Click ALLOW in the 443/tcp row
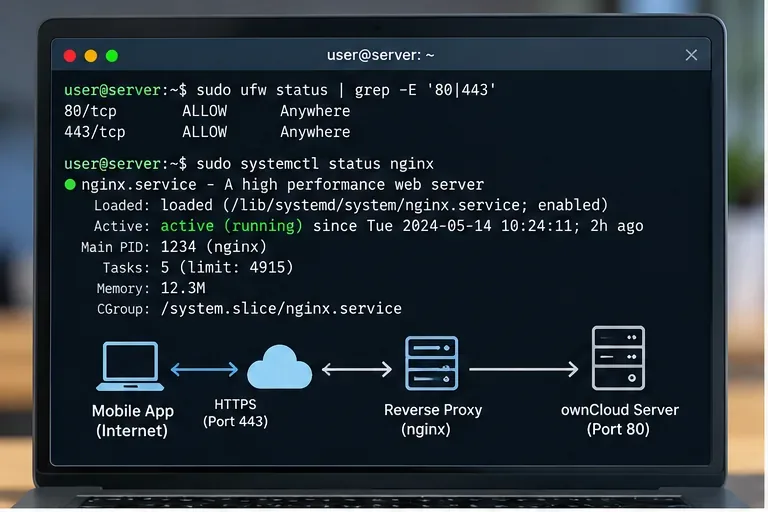Screen dimensions: 768x512 tap(204, 132)
